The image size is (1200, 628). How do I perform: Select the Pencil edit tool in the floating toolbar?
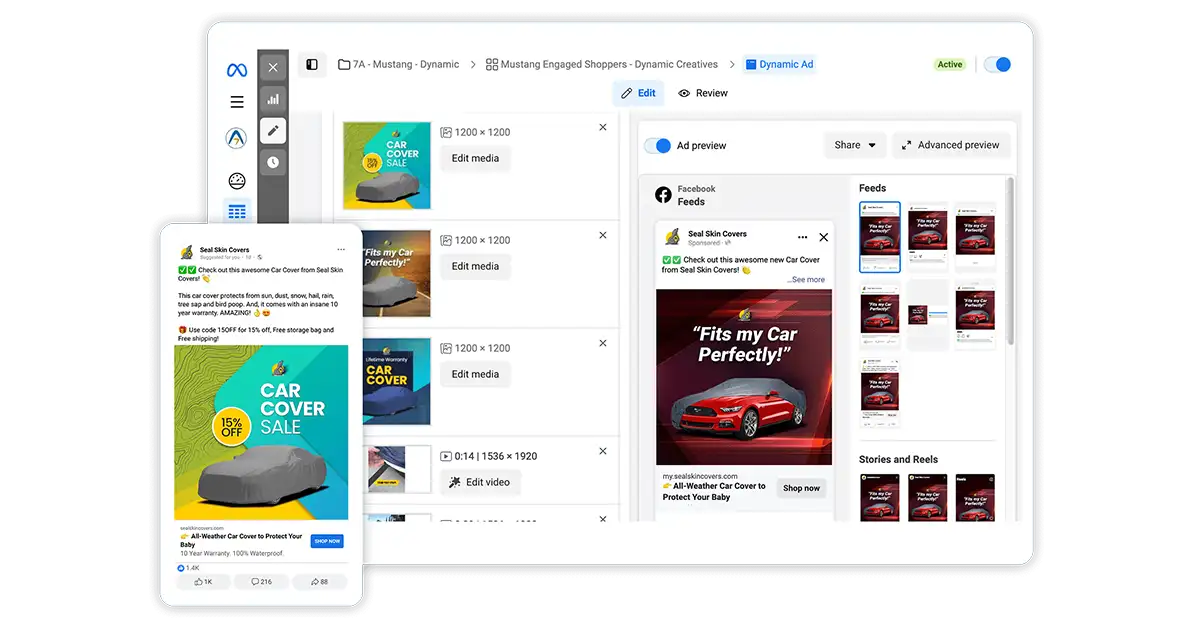pyautogui.click(x=272, y=130)
